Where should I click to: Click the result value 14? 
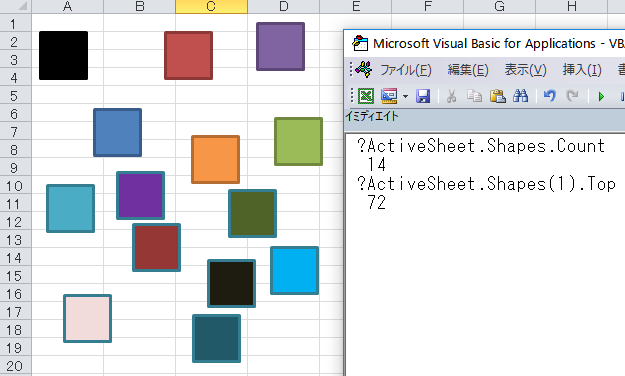click(x=377, y=164)
